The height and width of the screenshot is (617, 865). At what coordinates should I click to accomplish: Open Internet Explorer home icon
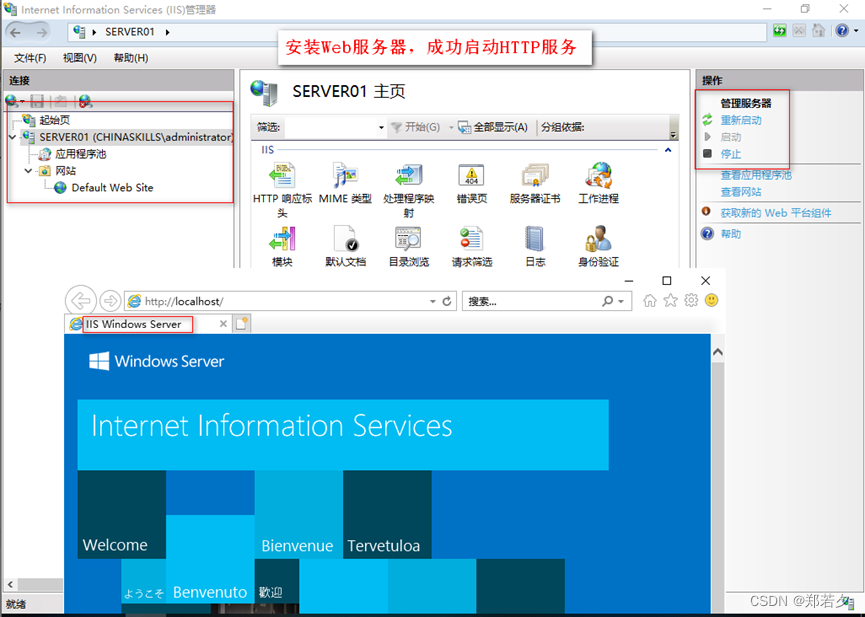pyautogui.click(x=650, y=301)
